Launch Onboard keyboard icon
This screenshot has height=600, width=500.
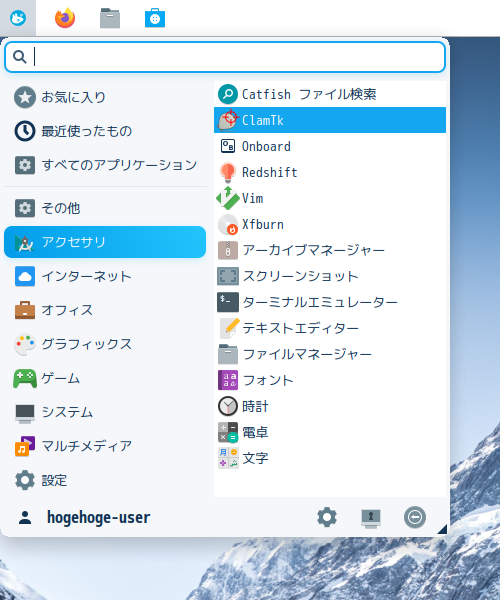point(228,146)
